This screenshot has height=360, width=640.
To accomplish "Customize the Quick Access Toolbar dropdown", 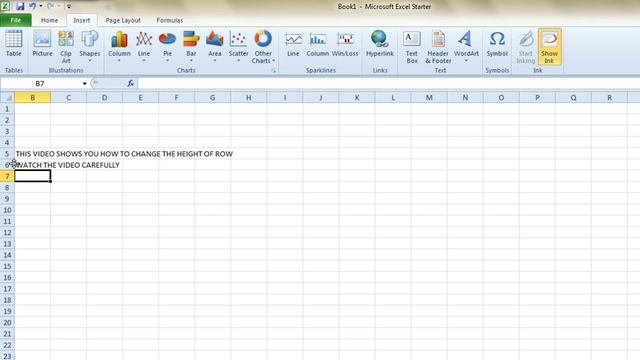I will coord(69,7).
